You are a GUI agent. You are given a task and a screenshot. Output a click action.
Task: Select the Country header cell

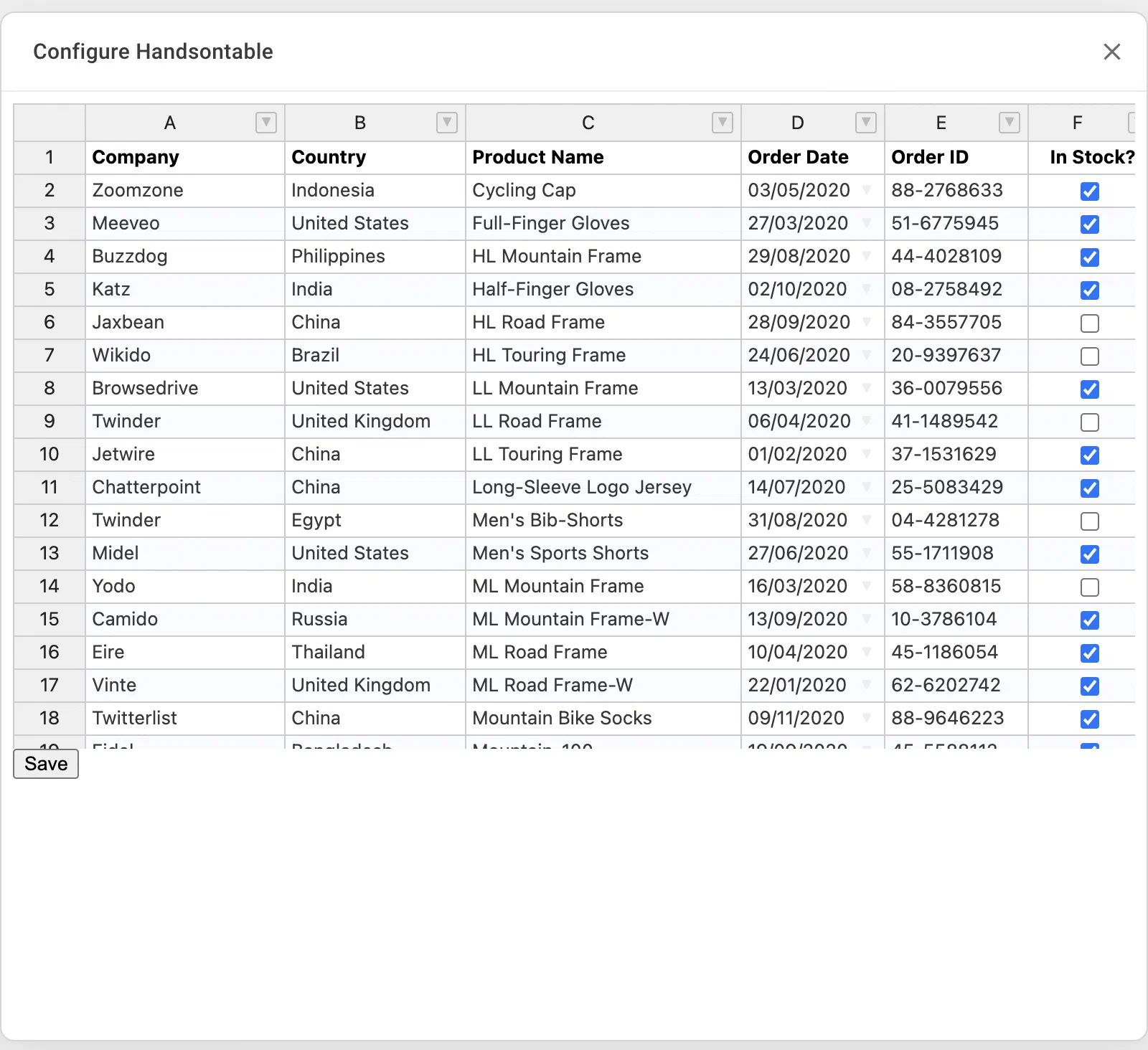click(375, 157)
